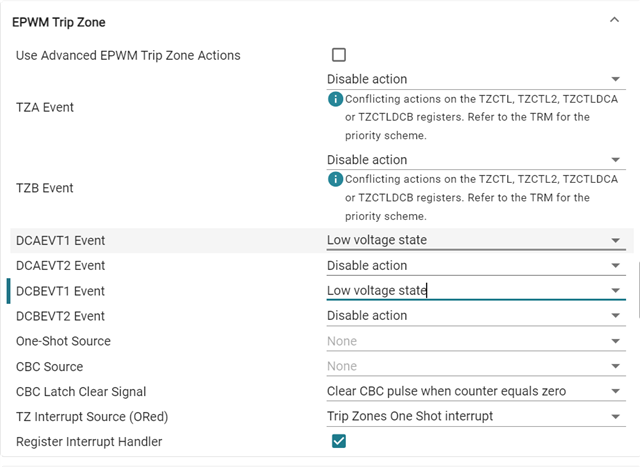Click the DCBEVT1 Event row label
The height and width of the screenshot is (467, 640).
click(x=61, y=291)
